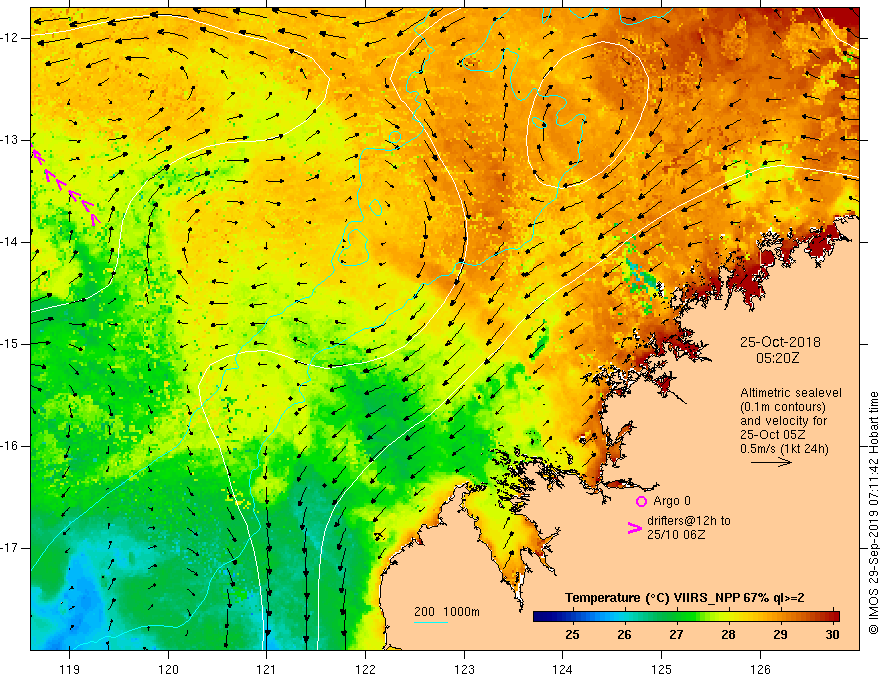Click the longitude label '126'
The height and width of the screenshot is (680, 880).
pyautogui.click(x=760, y=669)
